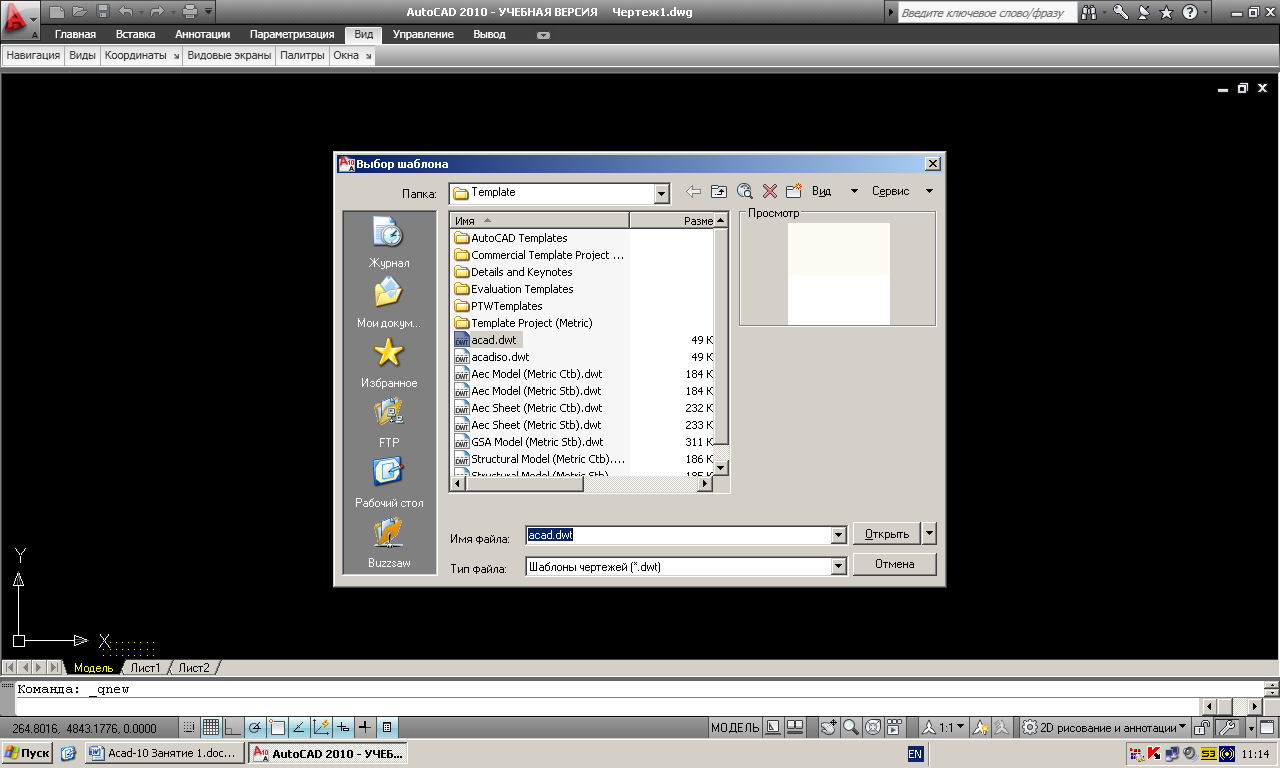Image resolution: width=1280 pixels, height=768 pixels.
Task: Open Мои документы in places sidebar
Action: [x=389, y=303]
